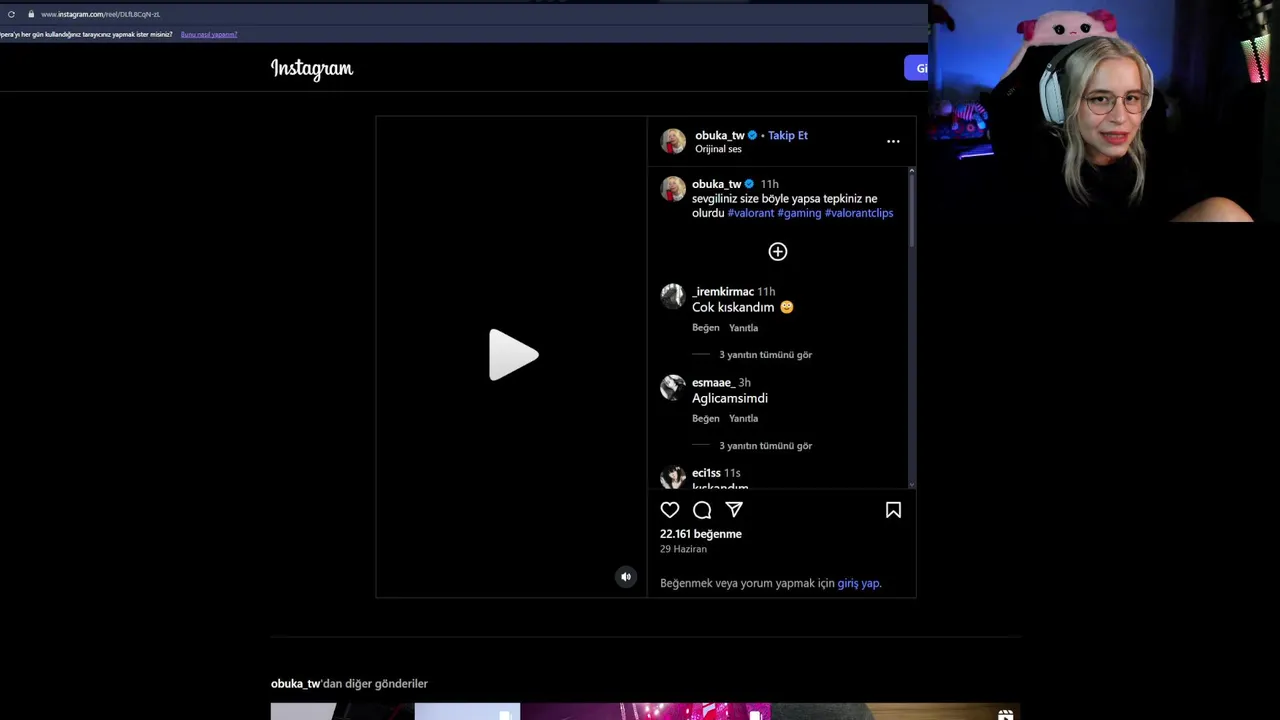Viewport: 1280px width, 720px height.
Task: Click eci1ss avatar image
Action: 673,478
